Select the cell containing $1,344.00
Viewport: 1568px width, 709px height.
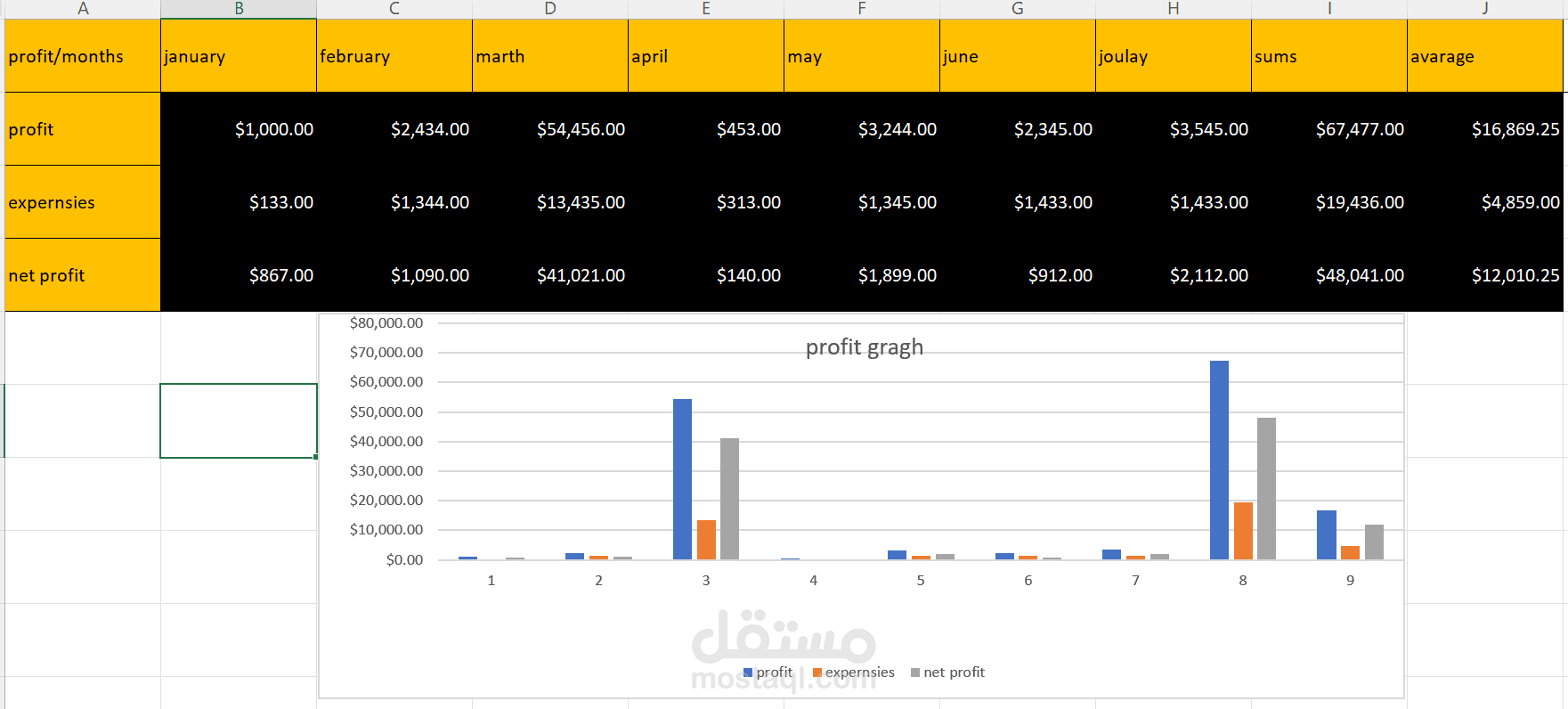394,202
